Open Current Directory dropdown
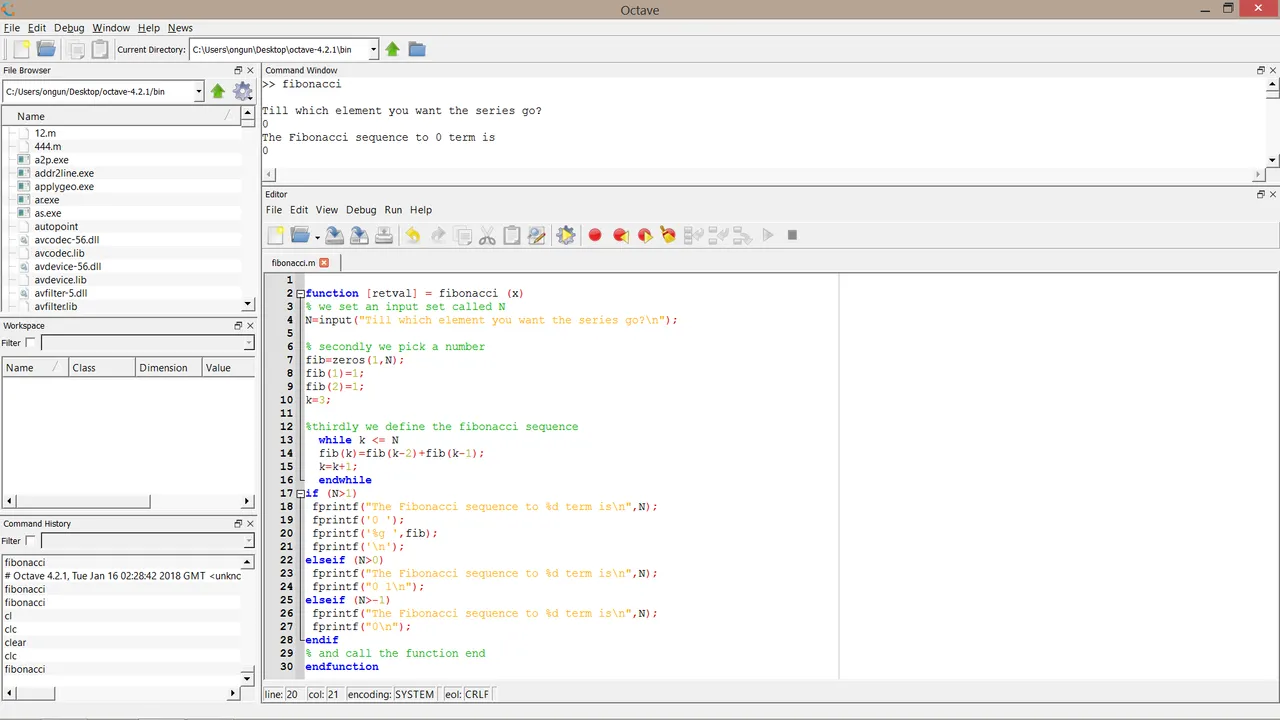1280x720 pixels. point(373,49)
